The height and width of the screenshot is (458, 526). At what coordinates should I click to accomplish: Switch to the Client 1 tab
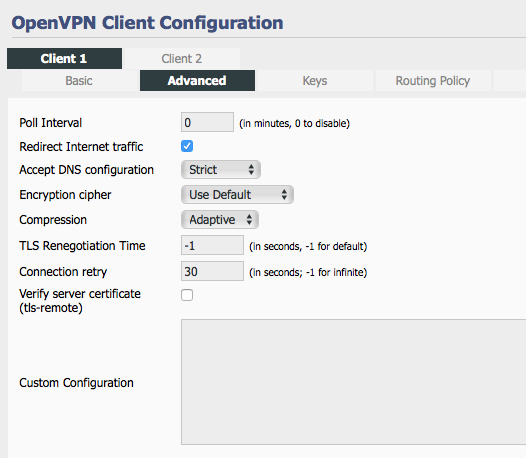coord(64,58)
